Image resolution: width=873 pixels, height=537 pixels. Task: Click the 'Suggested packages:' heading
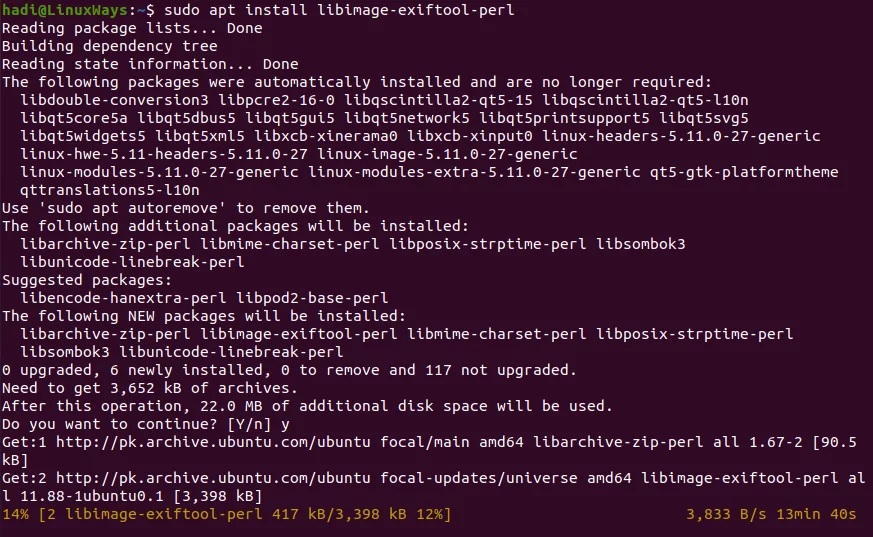coord(87,280)
